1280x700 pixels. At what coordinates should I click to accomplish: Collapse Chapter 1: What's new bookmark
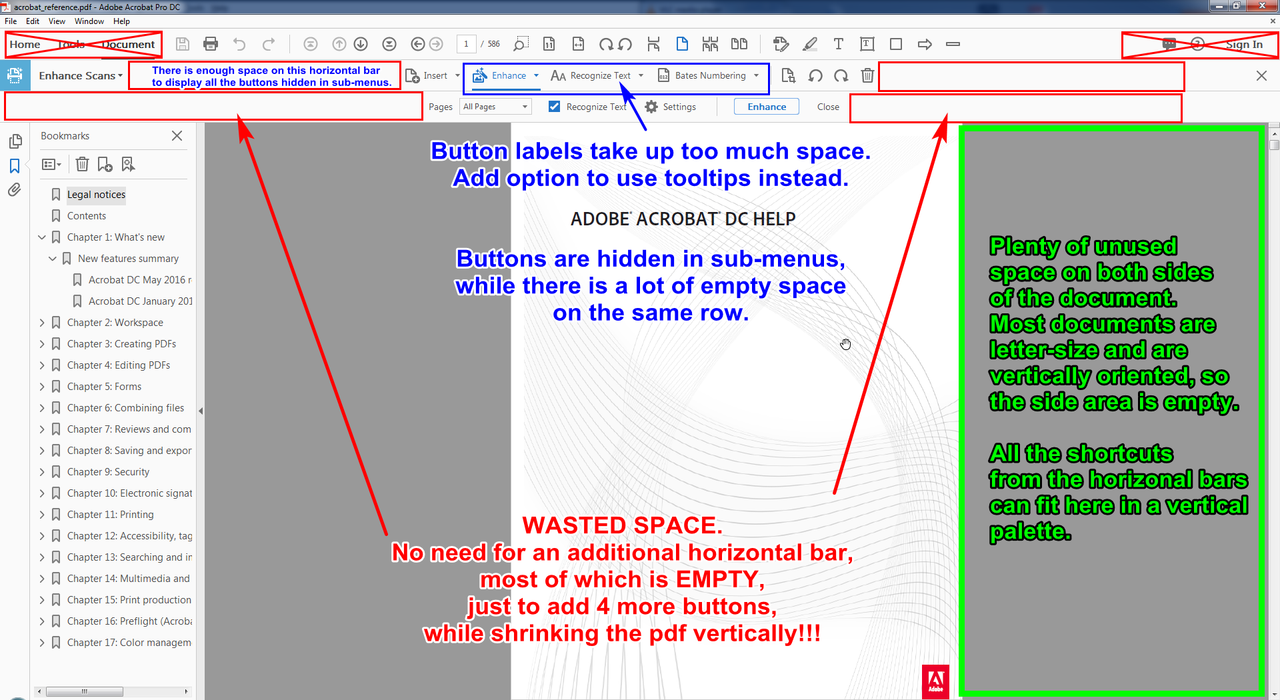pos(42,238)
